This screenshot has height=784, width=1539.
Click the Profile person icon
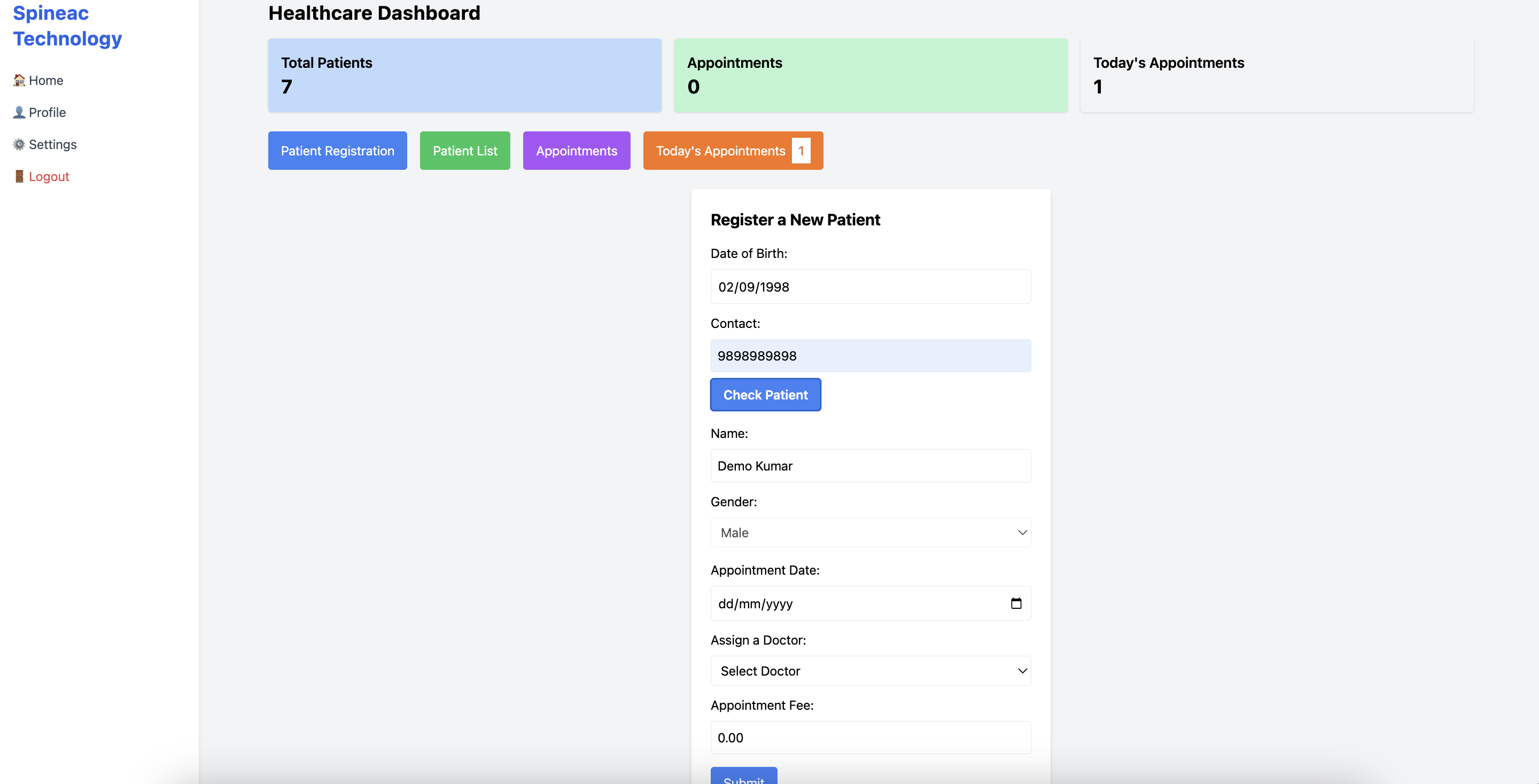(19, 112)
